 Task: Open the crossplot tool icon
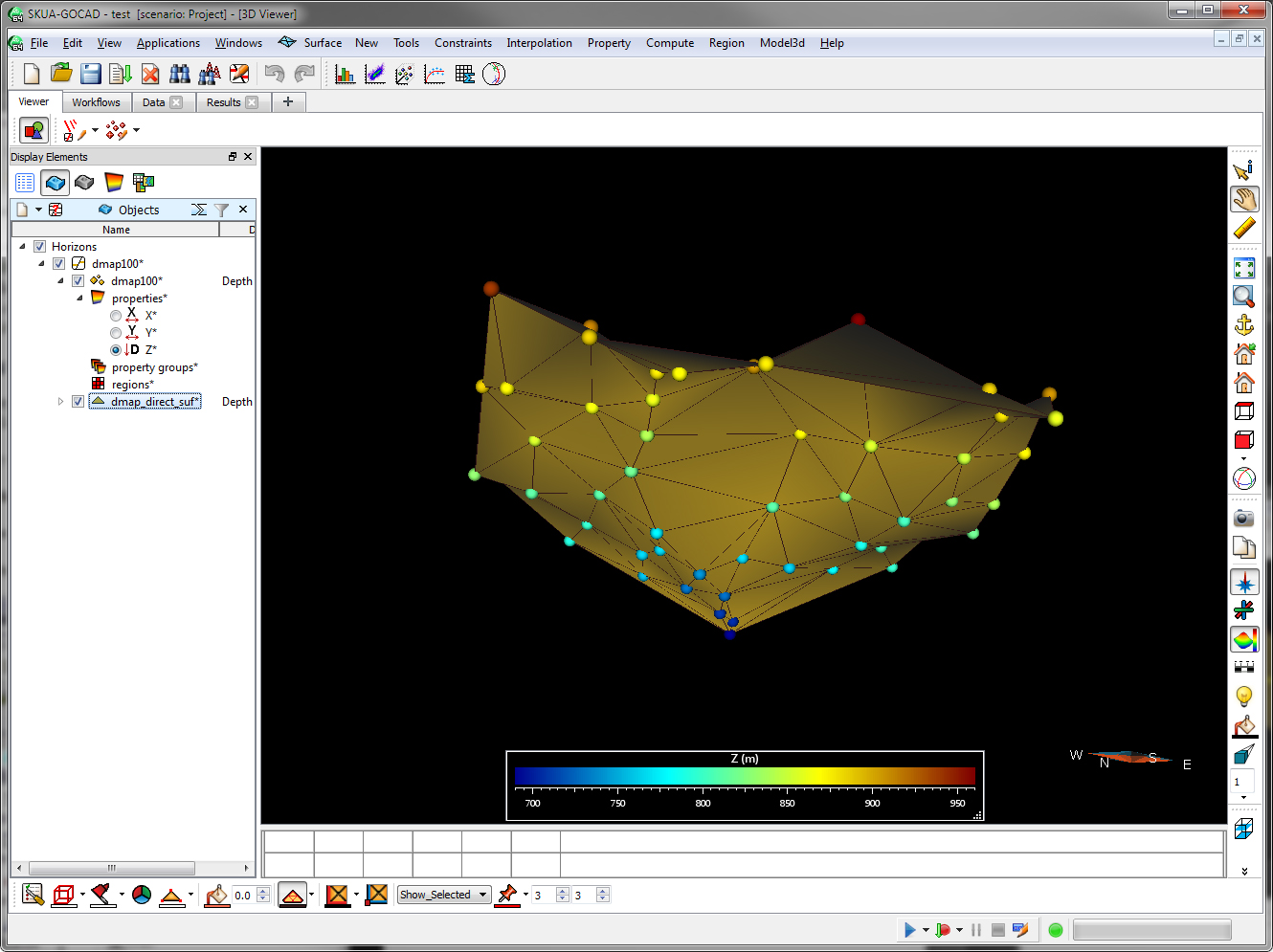pos(375,74)
